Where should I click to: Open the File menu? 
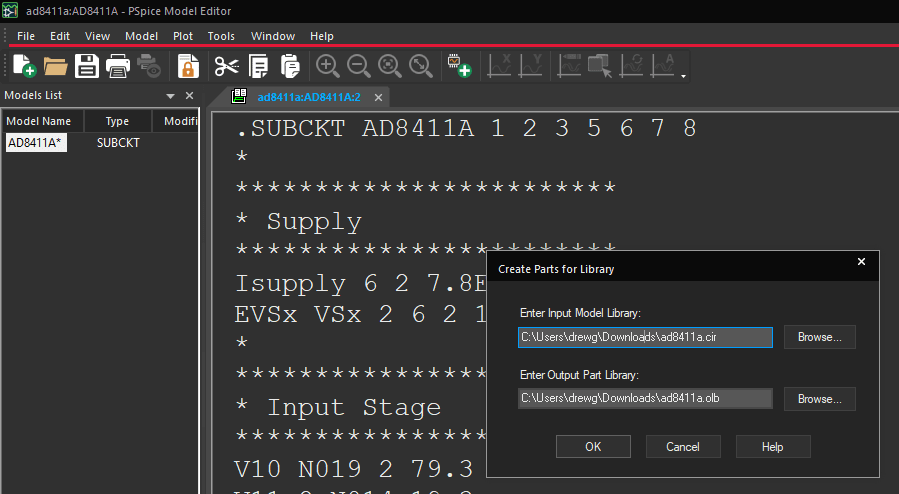click(26, 36)
